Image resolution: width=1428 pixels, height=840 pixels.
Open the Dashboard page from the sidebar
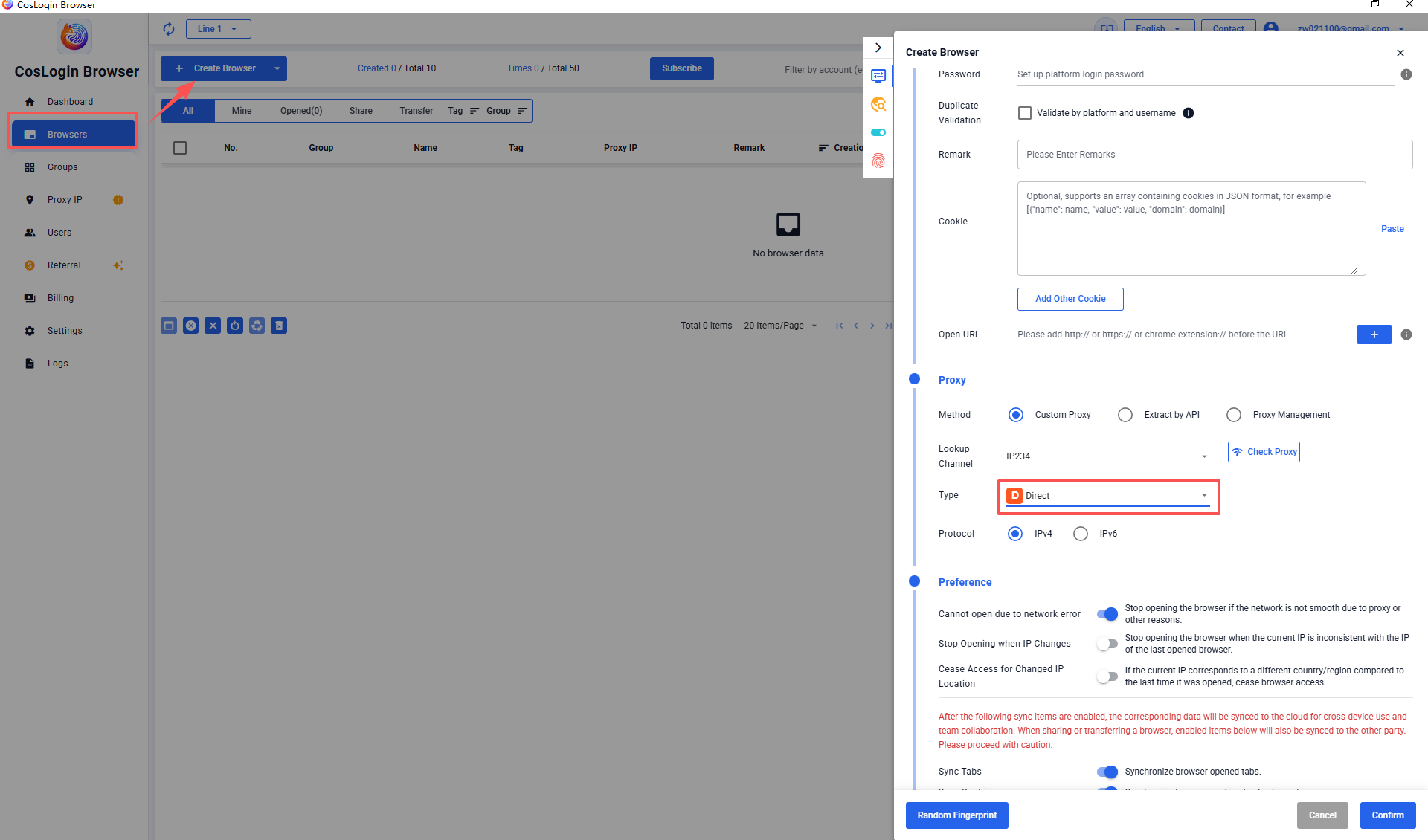click(70, 102)
